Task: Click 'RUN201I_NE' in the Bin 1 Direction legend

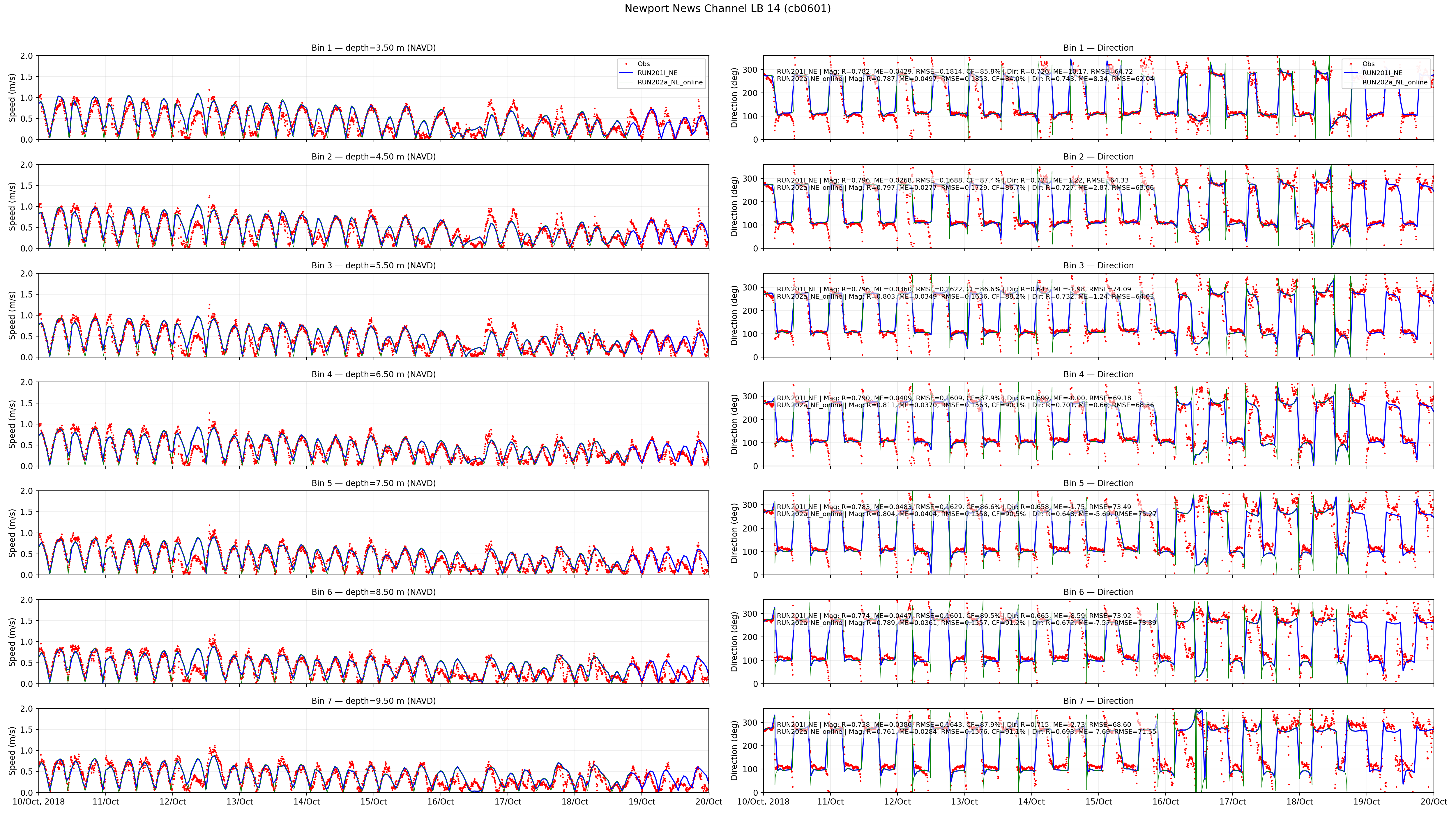Action: (x=1382, y=73)
